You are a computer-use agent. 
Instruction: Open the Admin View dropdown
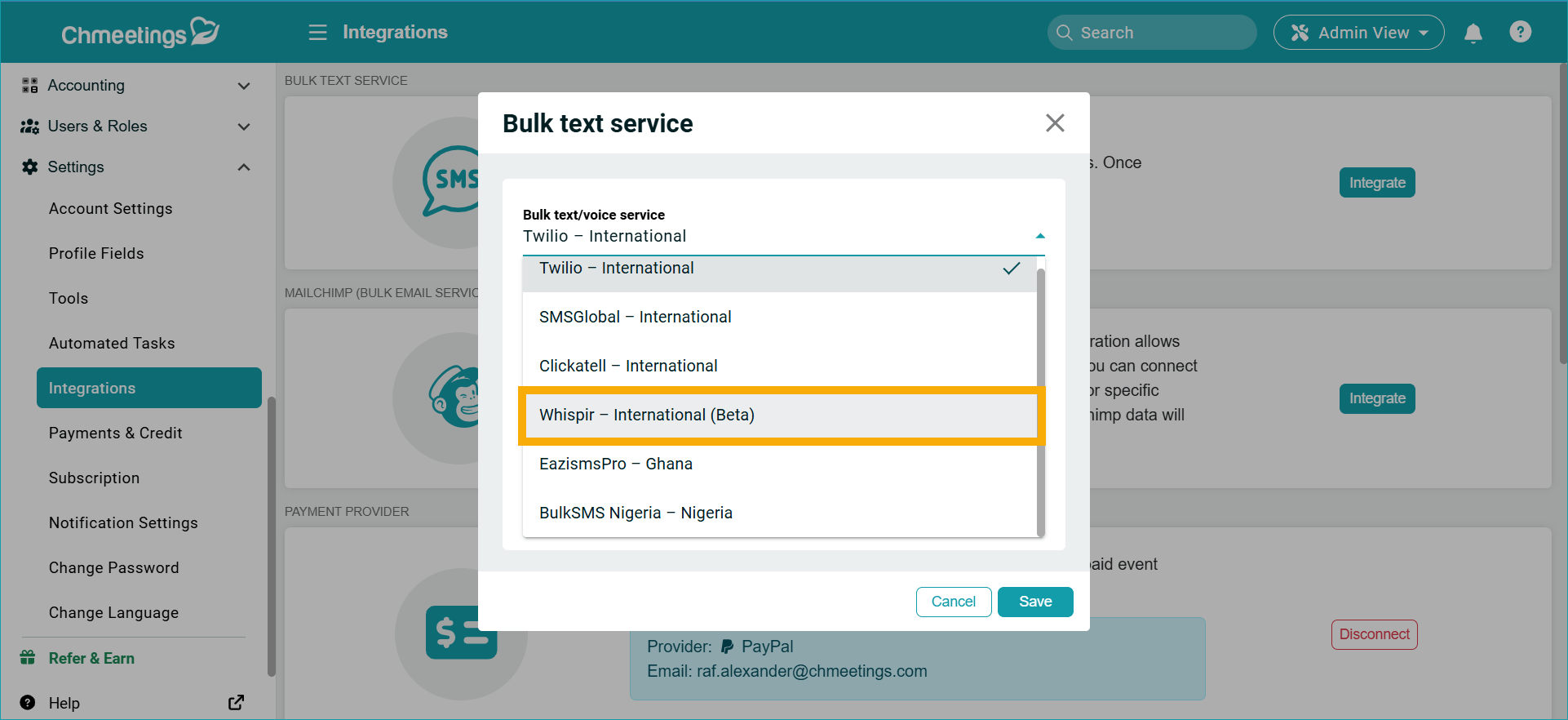click(x=1359, y=33)
